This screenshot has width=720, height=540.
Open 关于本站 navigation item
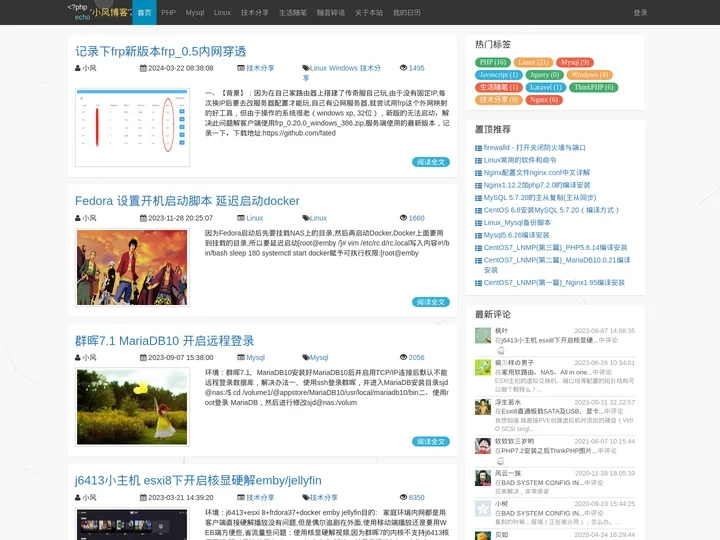tap(369, 12)
